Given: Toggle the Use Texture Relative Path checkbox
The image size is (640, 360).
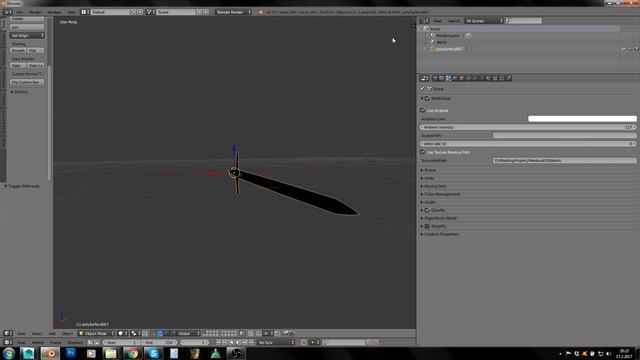Looking at the screenshot, I should 423,152.
